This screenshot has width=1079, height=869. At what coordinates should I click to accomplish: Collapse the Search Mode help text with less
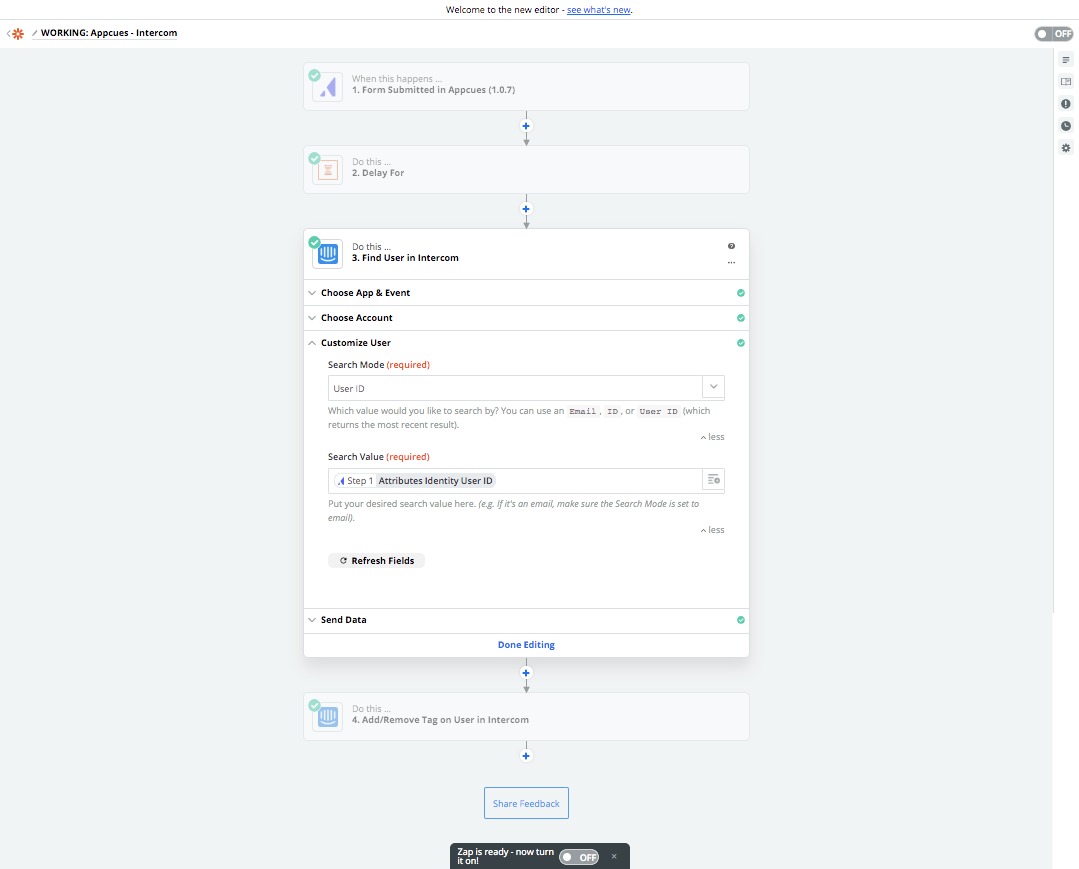pyautogui.click(x=712, y=437)
